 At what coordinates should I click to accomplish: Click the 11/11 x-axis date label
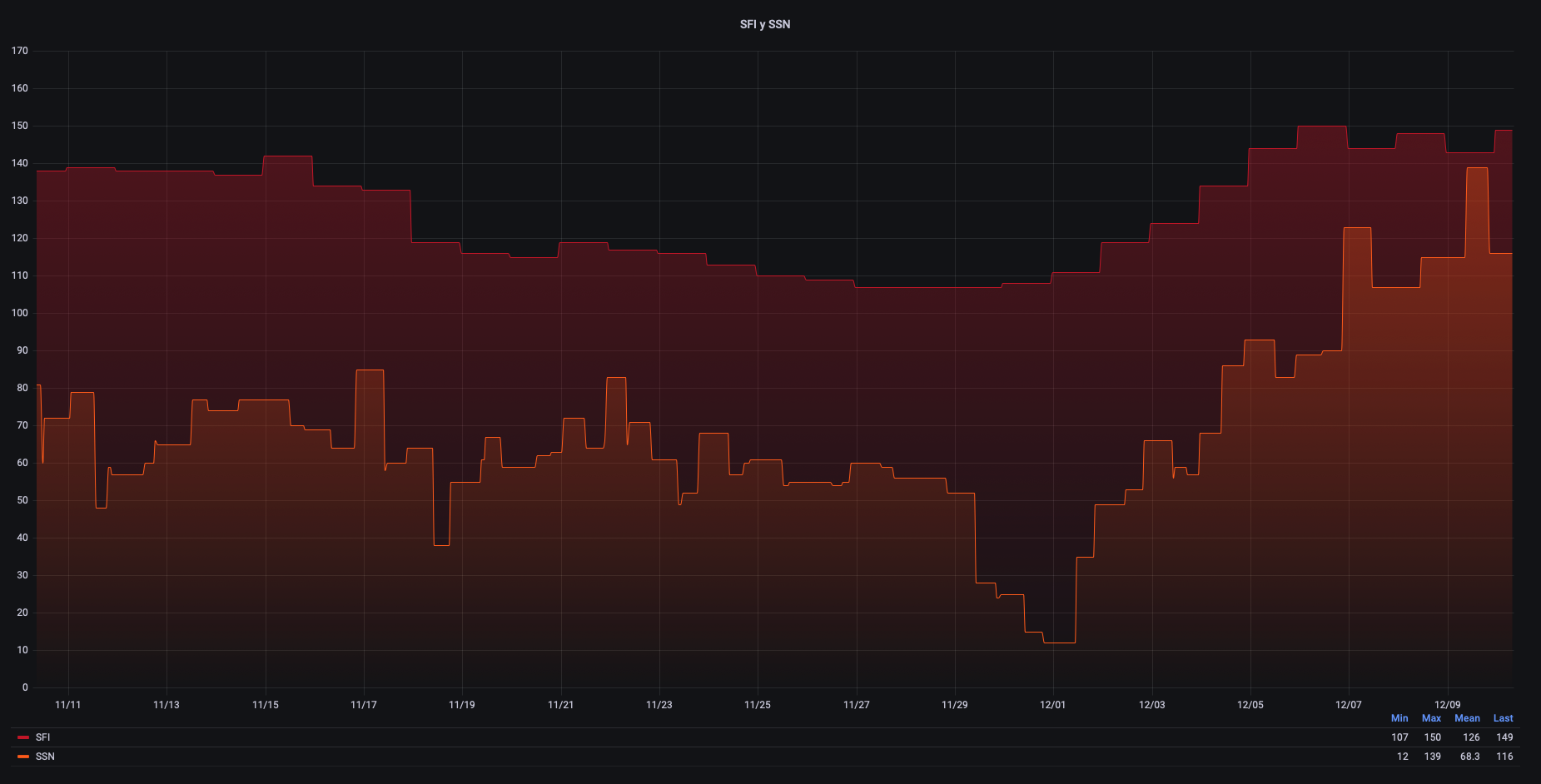click(68, 705)
